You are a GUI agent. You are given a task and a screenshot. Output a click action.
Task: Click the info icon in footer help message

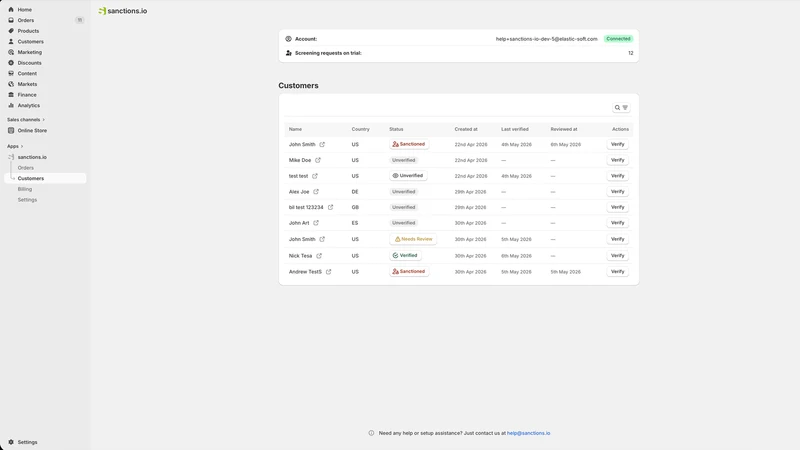[x=371, y=433]
